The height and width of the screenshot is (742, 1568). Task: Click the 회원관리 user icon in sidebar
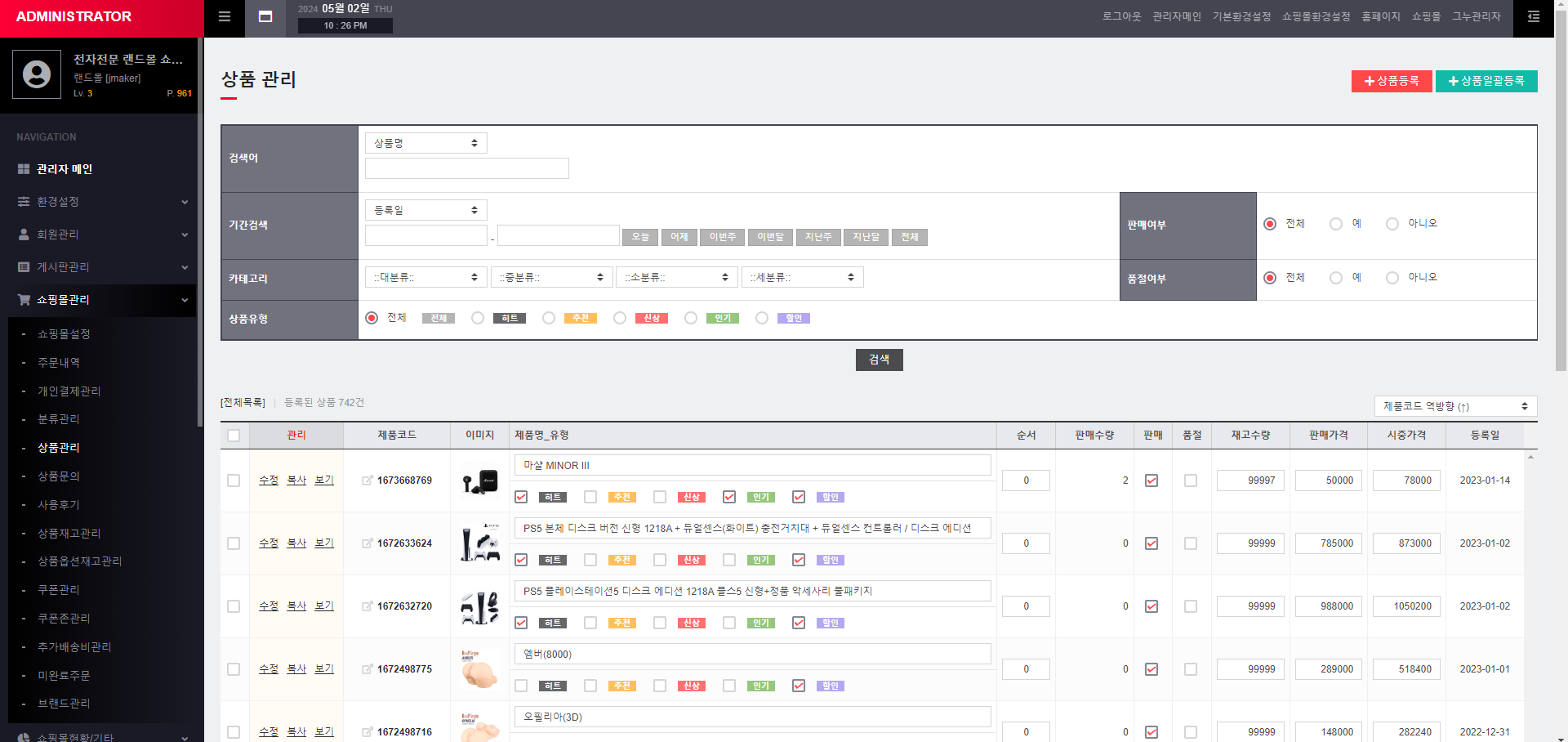[24, 235]
